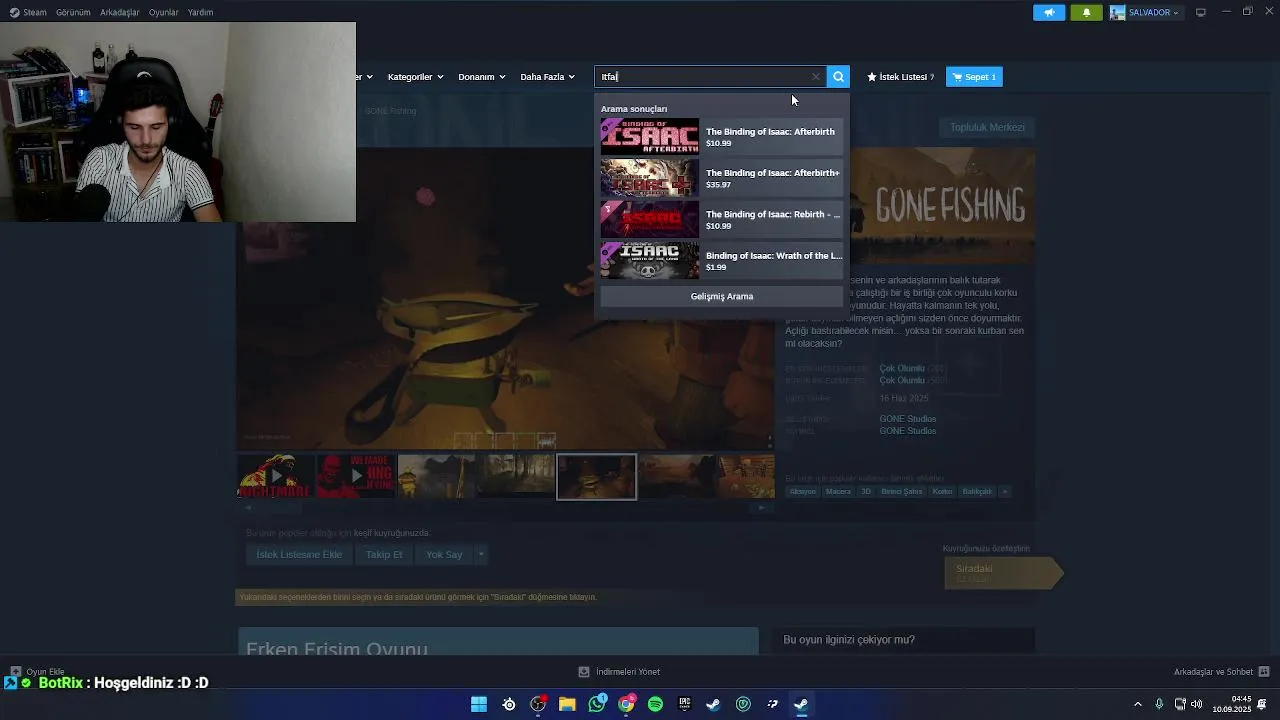Expand the SALVADOR account dropdown

click(1145, 13)
